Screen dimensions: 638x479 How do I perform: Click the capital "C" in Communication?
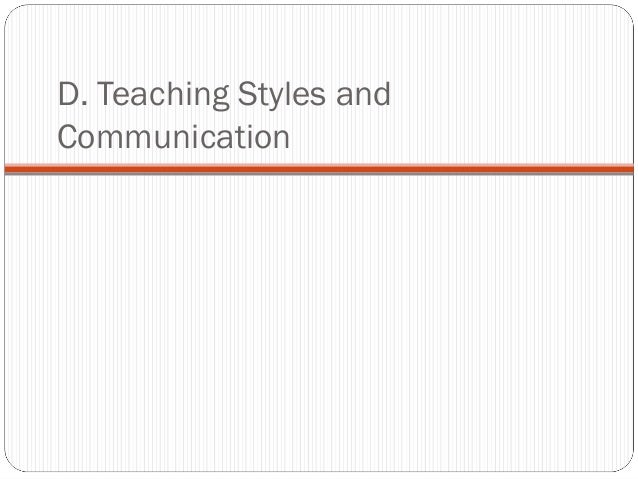click(x=69, y=137)
